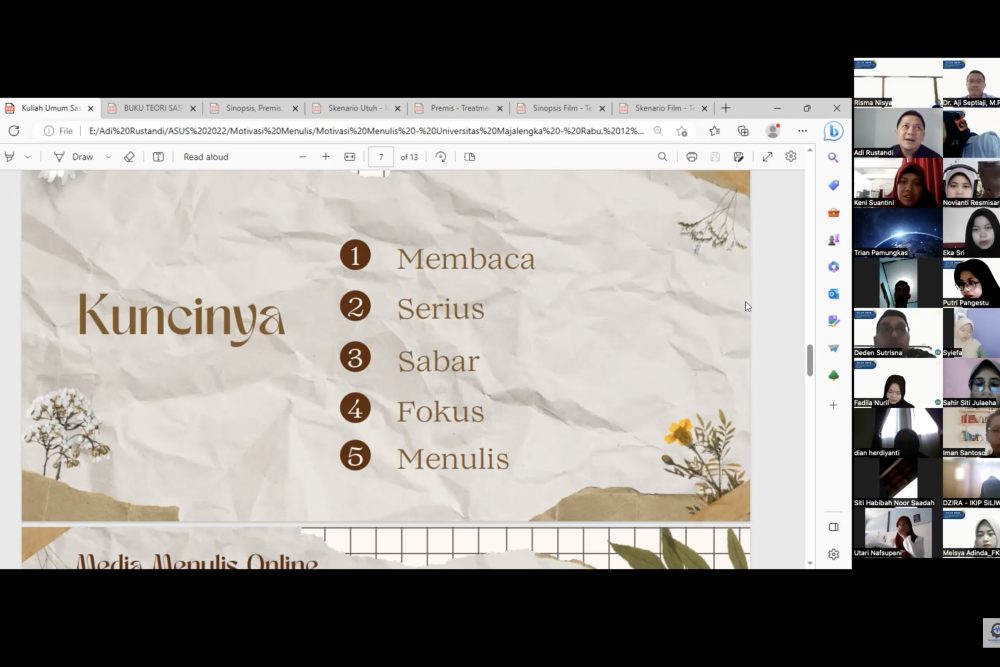Open the Shopping tag sidebar icon
1000x667 pixels.
833,185
